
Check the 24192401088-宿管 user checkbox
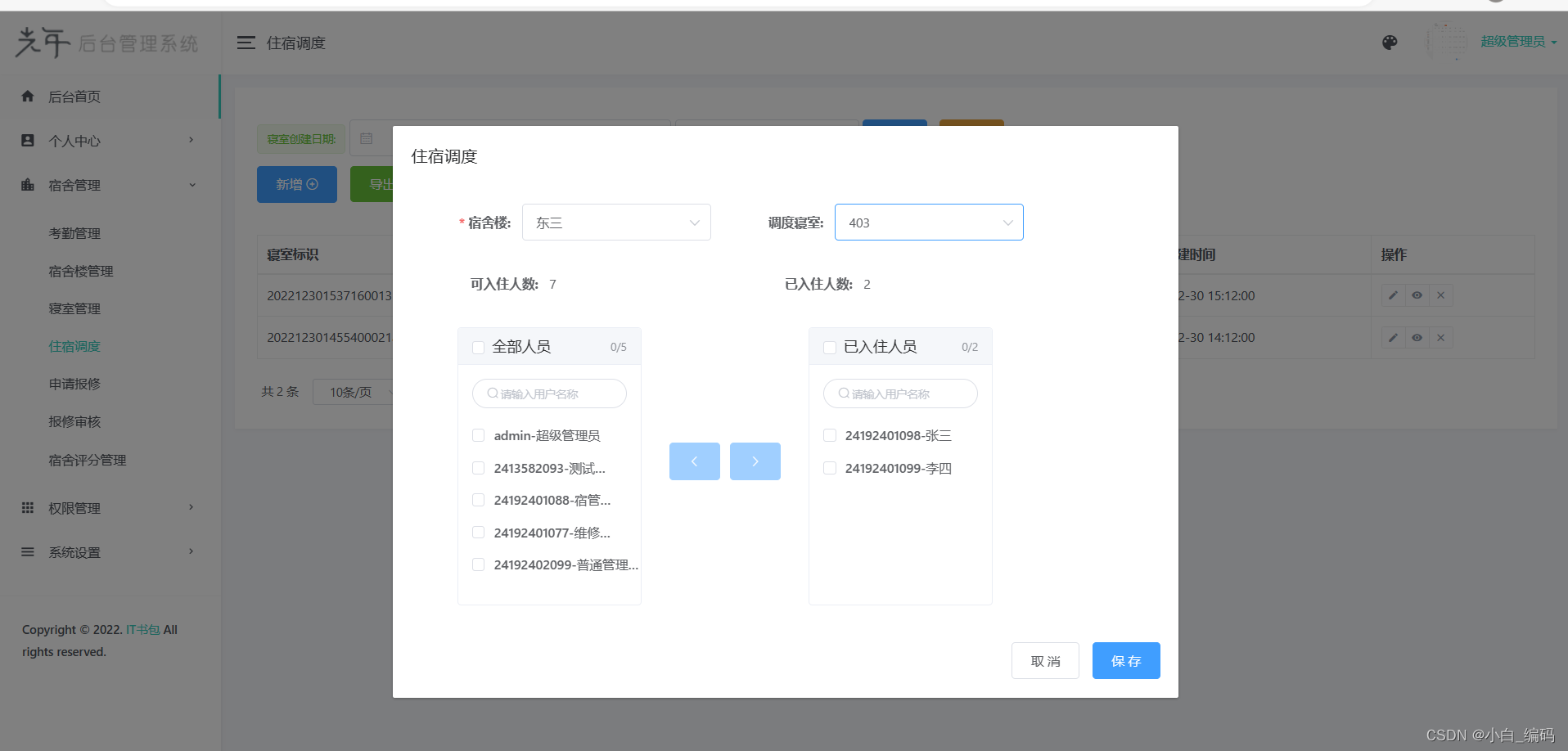coord(478,500)
